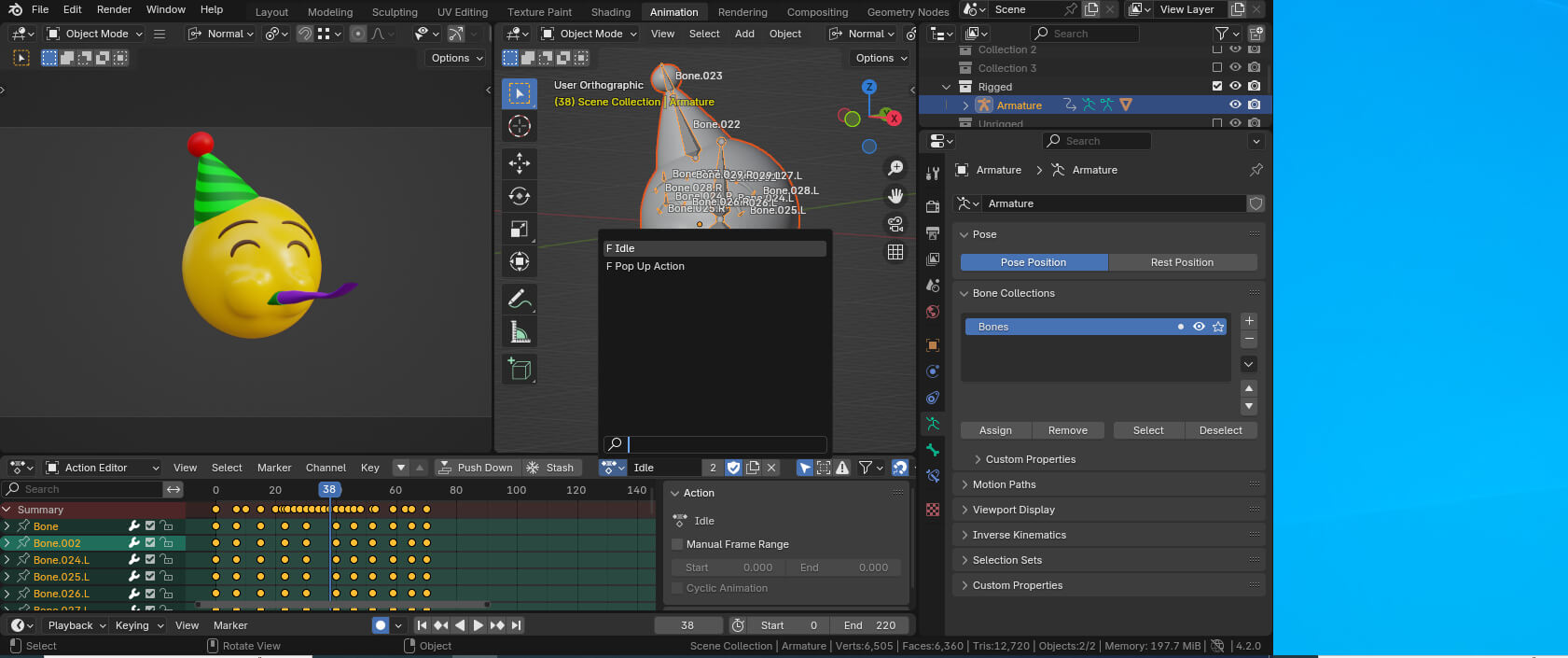
Task: Select the Cursor tool in viewport toolbar
Action: pyautogui.click(x=520, y=126)
